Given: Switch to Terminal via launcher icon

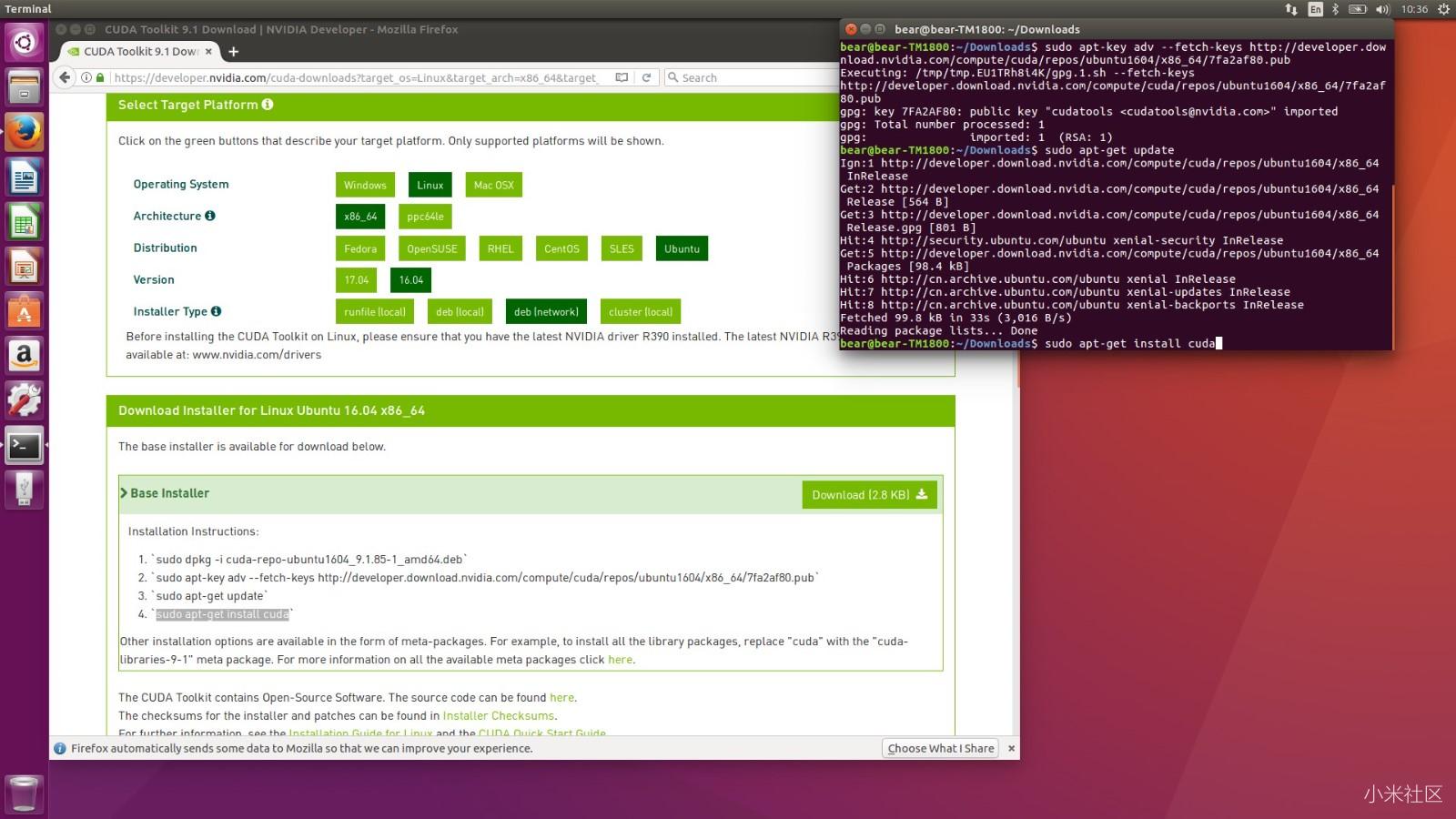Looking at the screenshot, I should 24,445.
